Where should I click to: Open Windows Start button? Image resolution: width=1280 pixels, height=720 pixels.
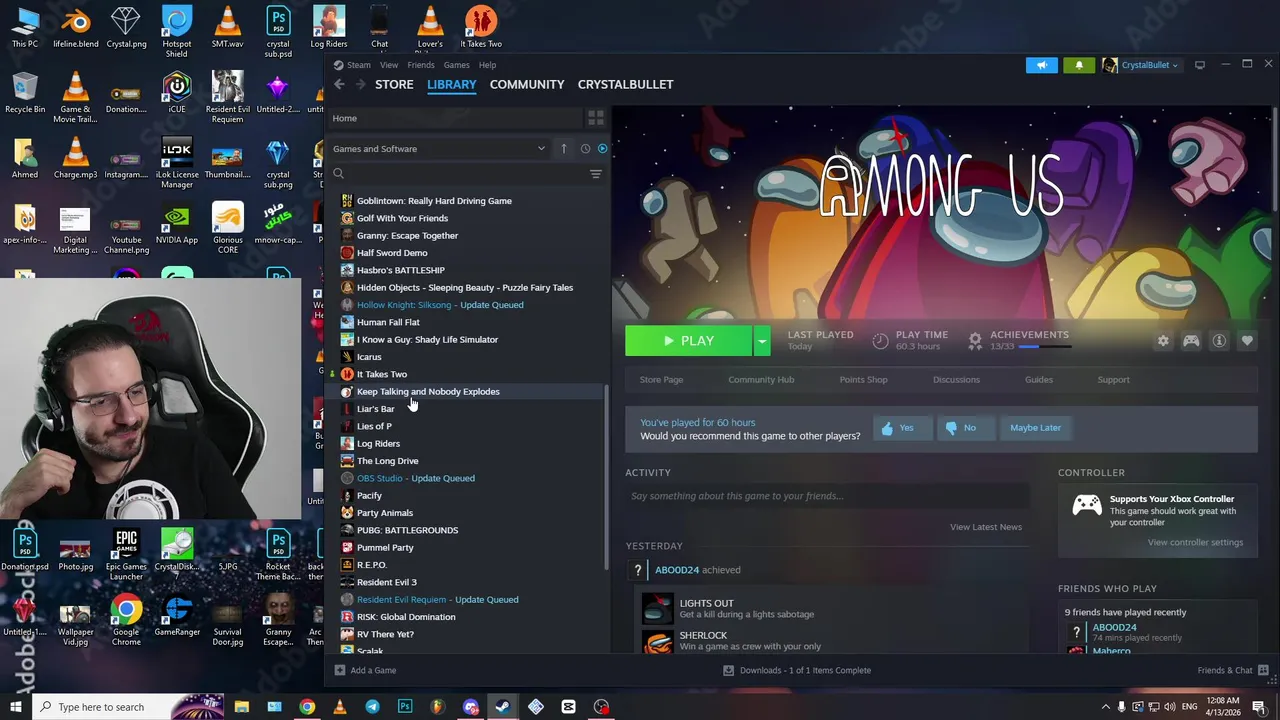point(15,707)
